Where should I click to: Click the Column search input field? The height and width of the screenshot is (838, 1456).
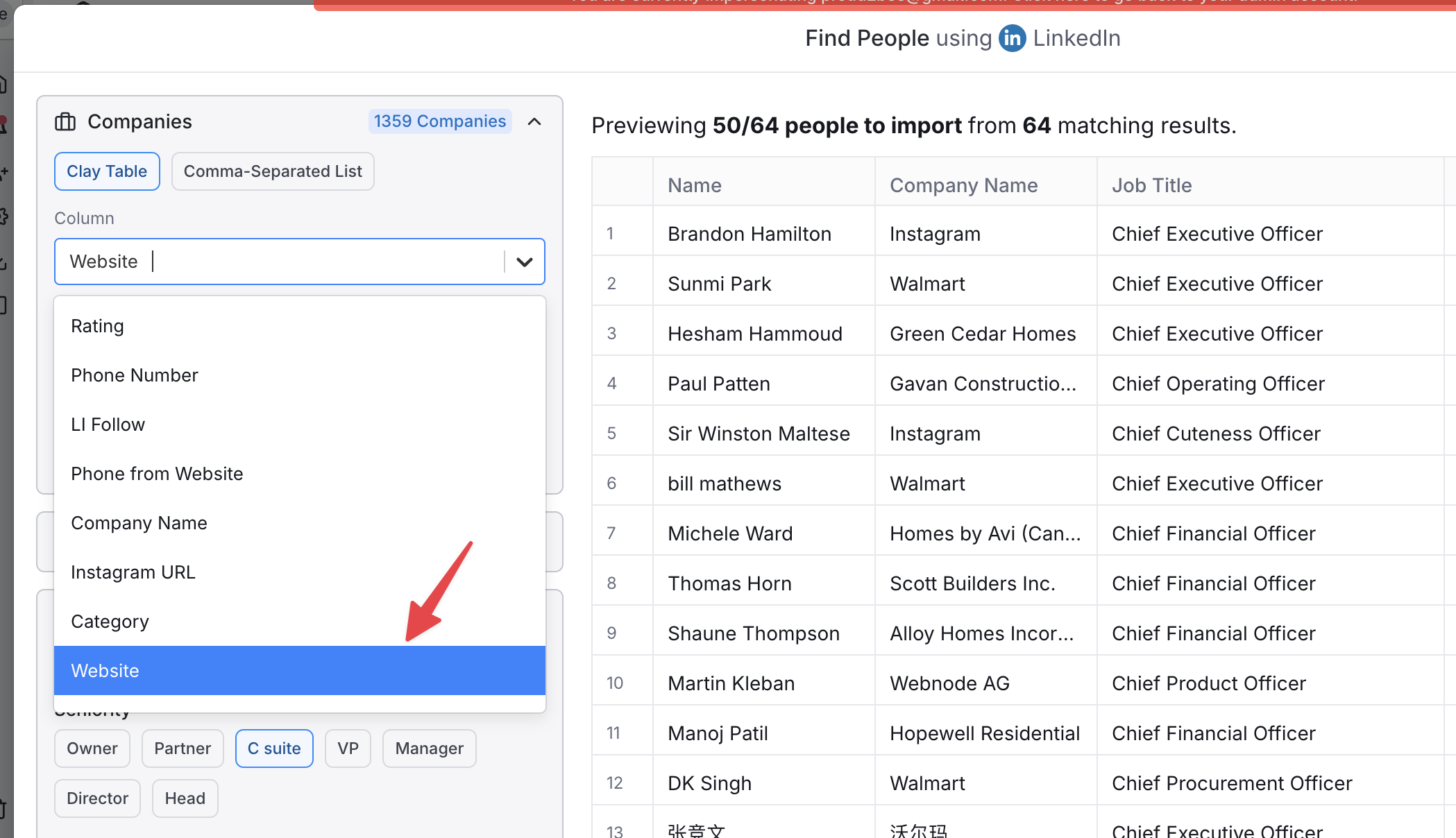319,262
